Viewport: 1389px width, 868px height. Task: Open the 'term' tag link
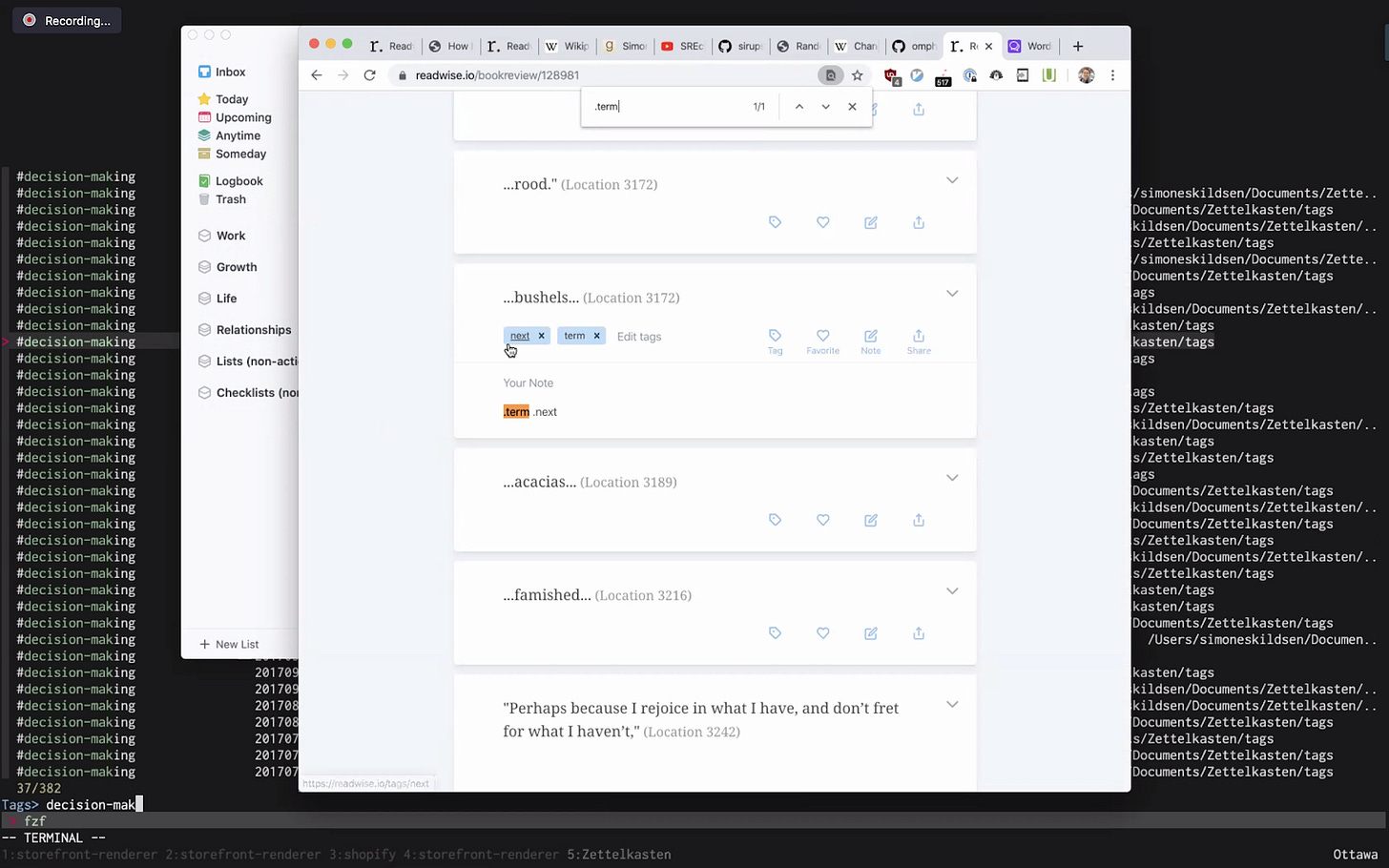(574, 336)
